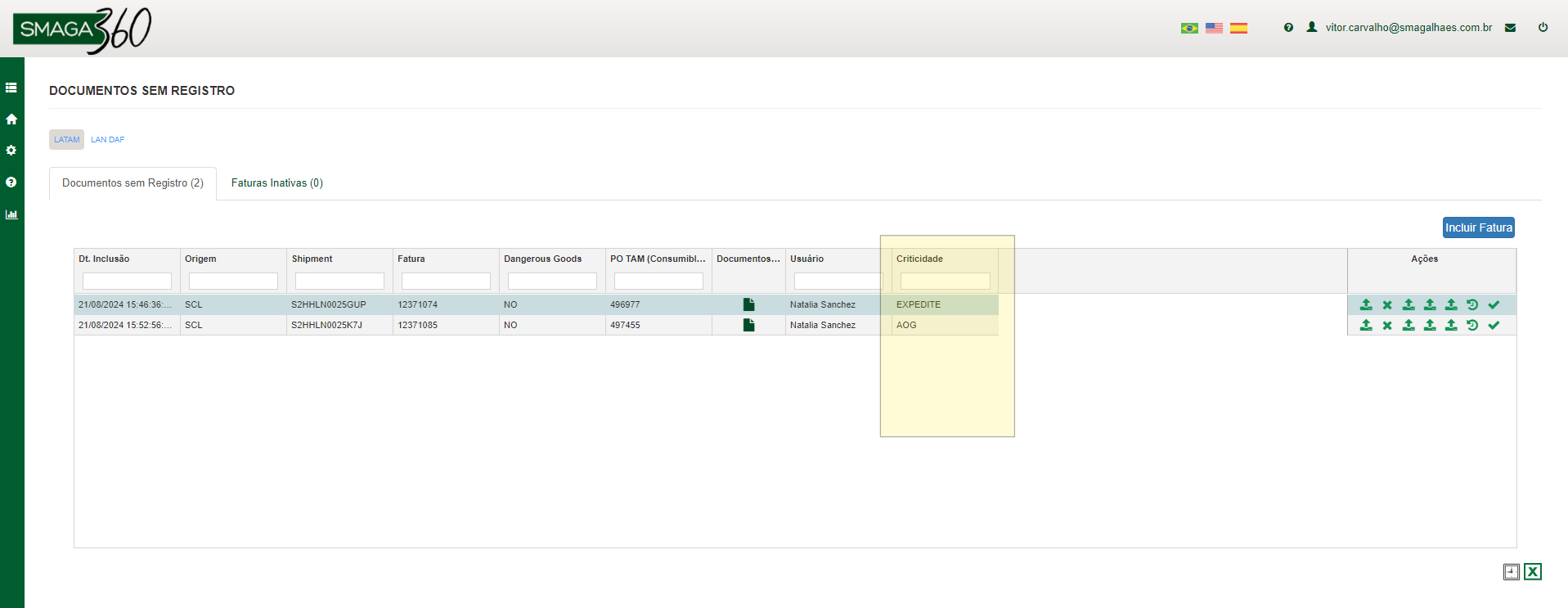Click the help icon in top header
The image size is (1568, 608).
pyautogui.click(x=1288, y=28)
